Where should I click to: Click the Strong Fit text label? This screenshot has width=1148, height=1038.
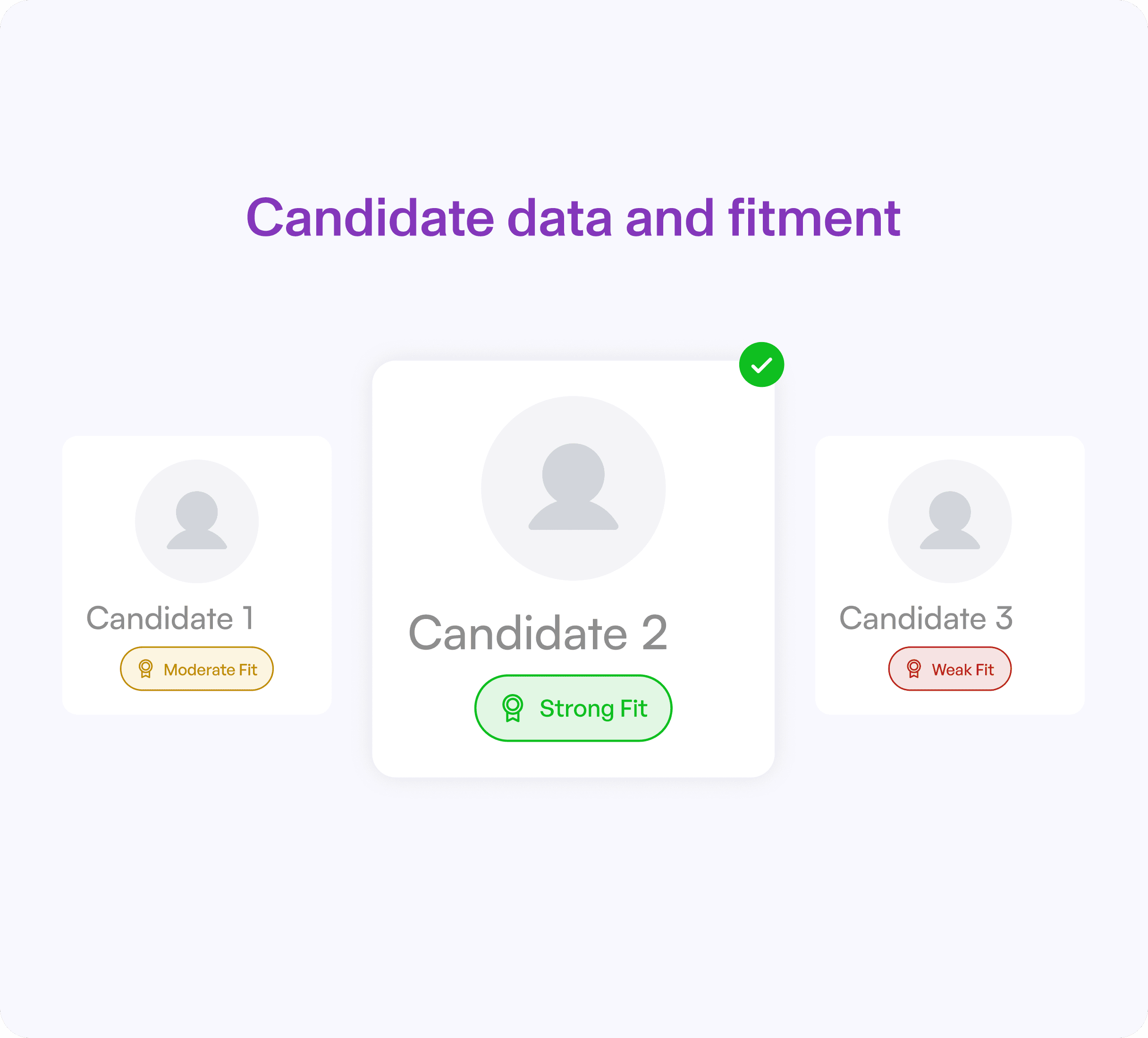(x=593, y=709)
